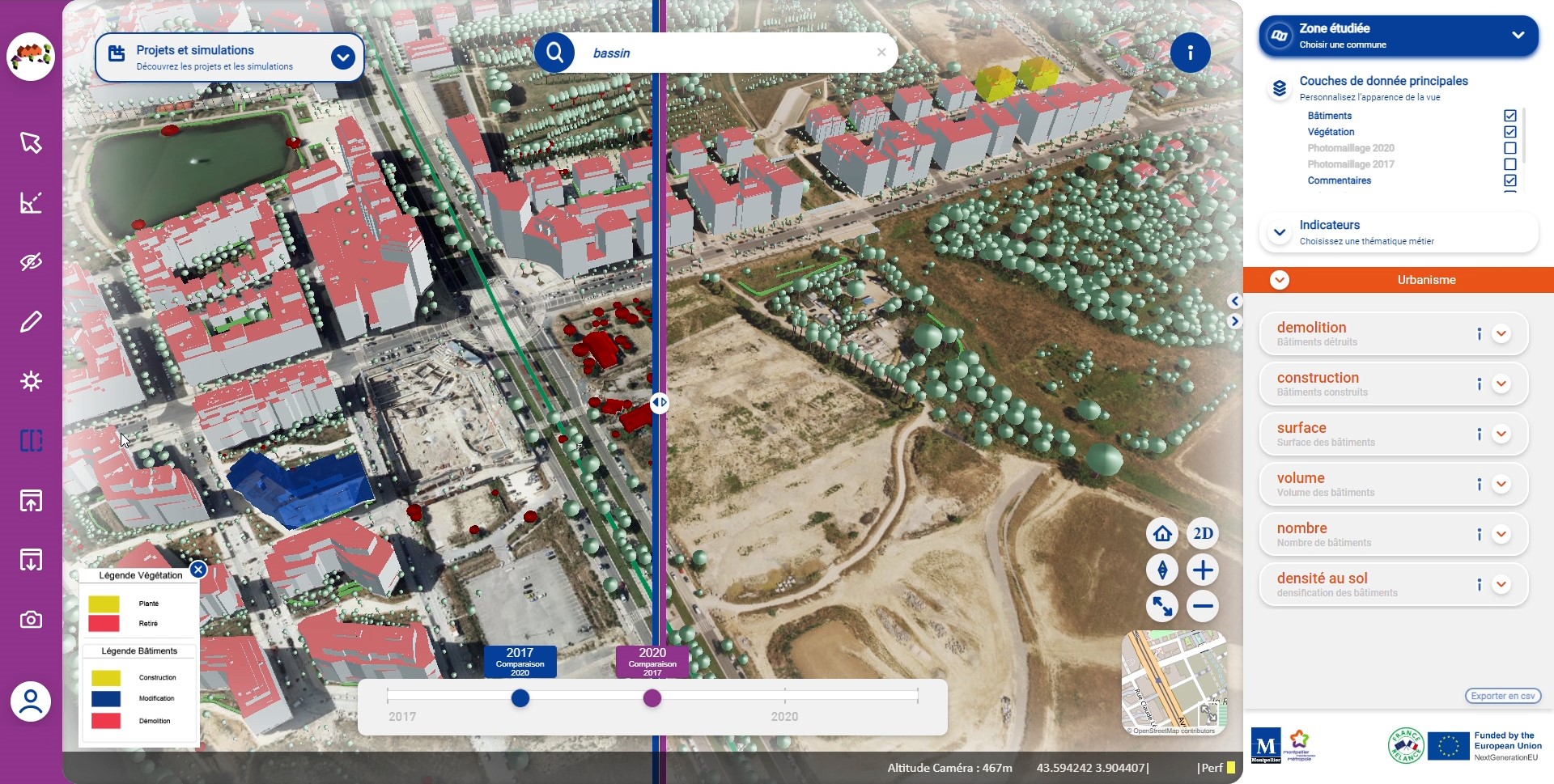This screenshot has height=784, width=1554.
Task: Switch map to 2D view
Action: pos(1203,534)
